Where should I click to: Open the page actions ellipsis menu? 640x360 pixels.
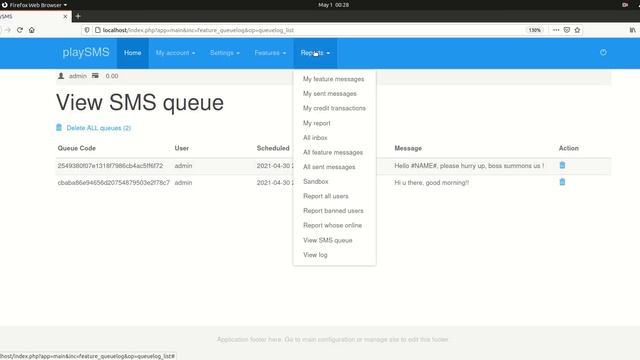coord(556,30)
